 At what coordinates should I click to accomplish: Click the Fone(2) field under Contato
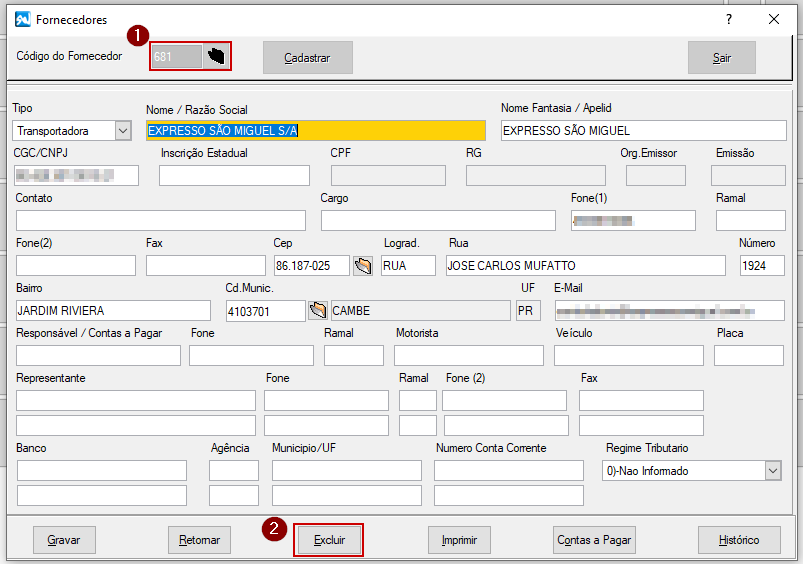(76, 265)
